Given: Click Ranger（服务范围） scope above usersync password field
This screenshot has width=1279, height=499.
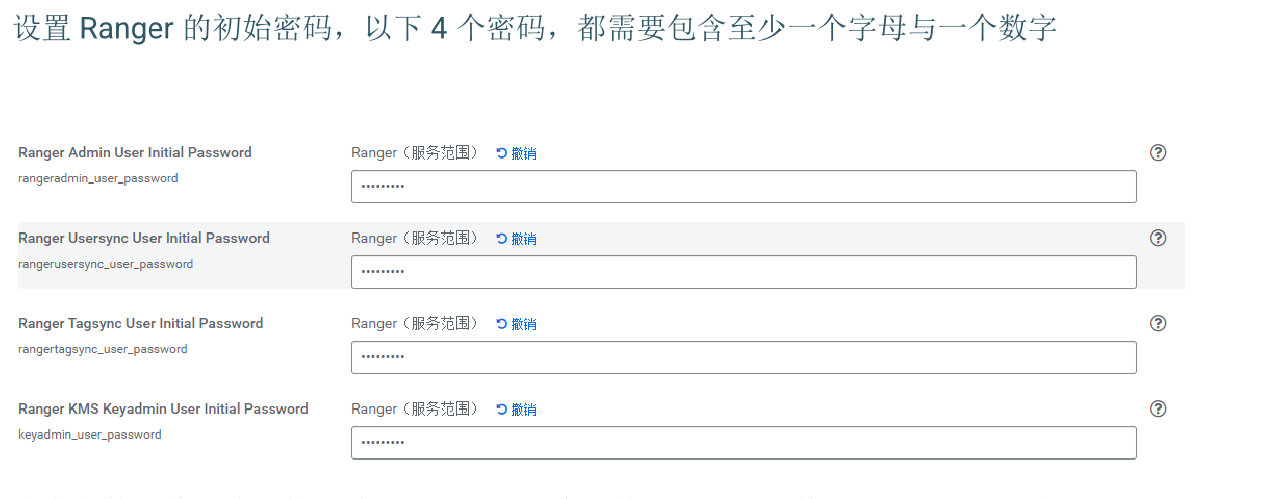Looking at the screenshot, I should [415, 238].
